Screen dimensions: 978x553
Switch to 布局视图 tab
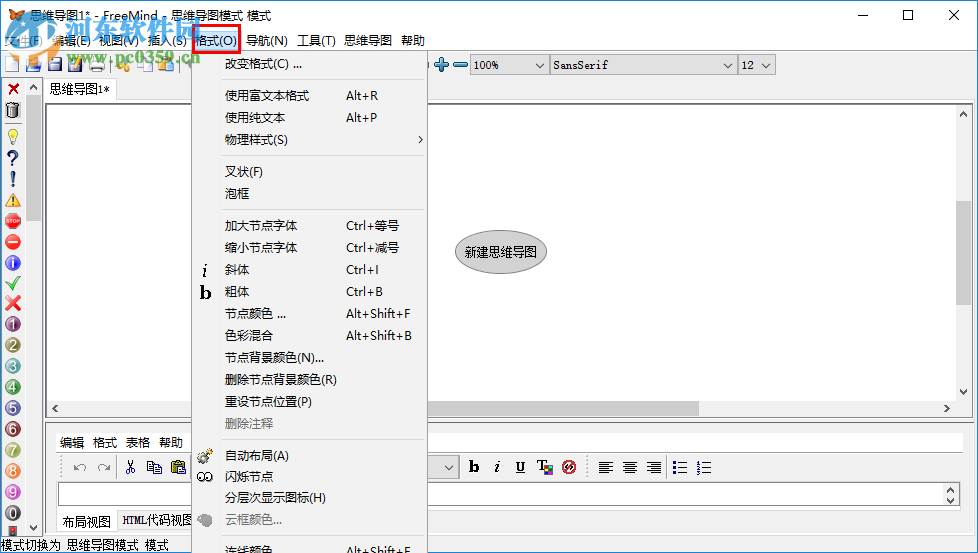[x=87, y=521]
